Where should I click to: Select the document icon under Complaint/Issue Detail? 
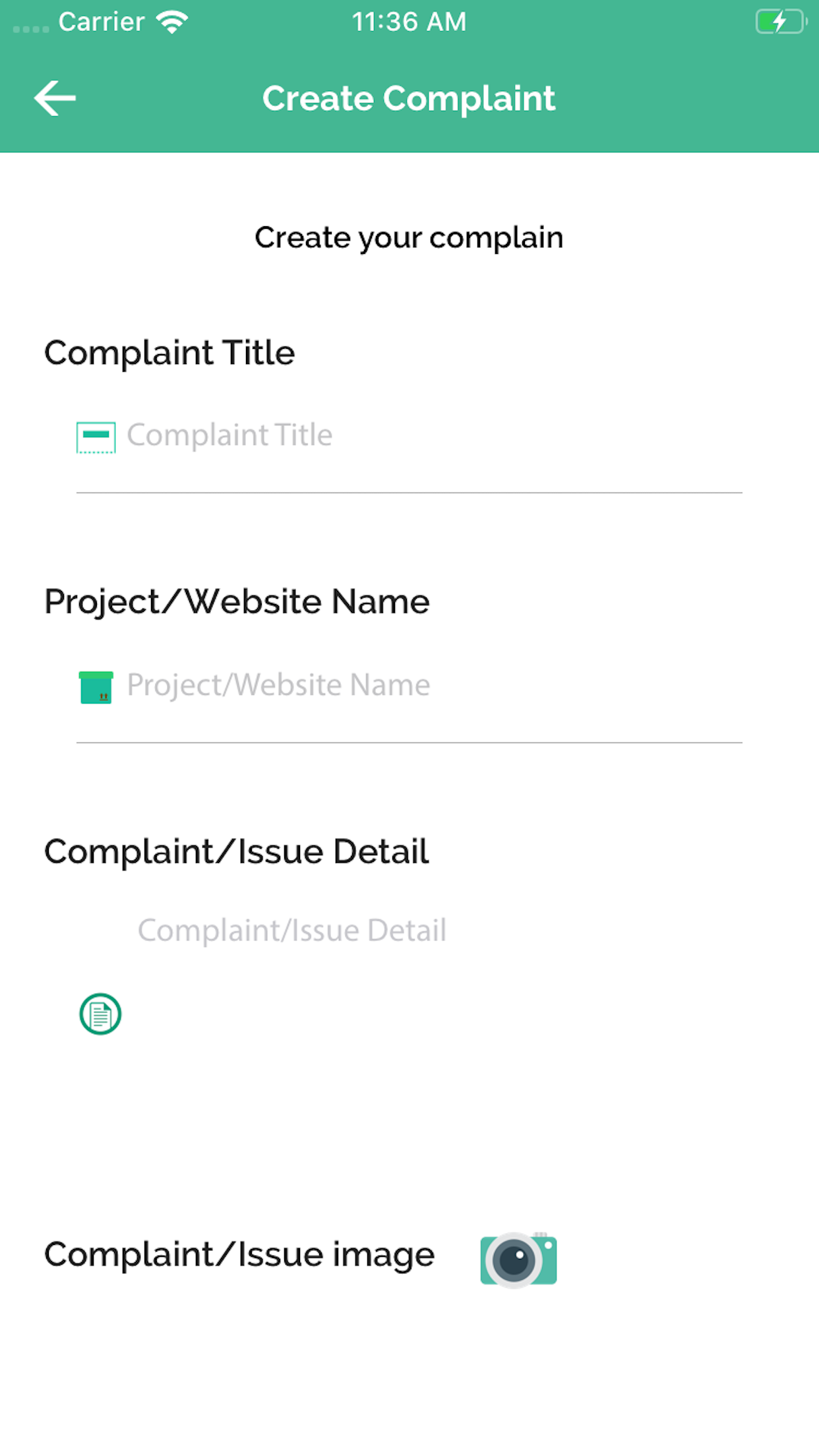click(100, 1015)
